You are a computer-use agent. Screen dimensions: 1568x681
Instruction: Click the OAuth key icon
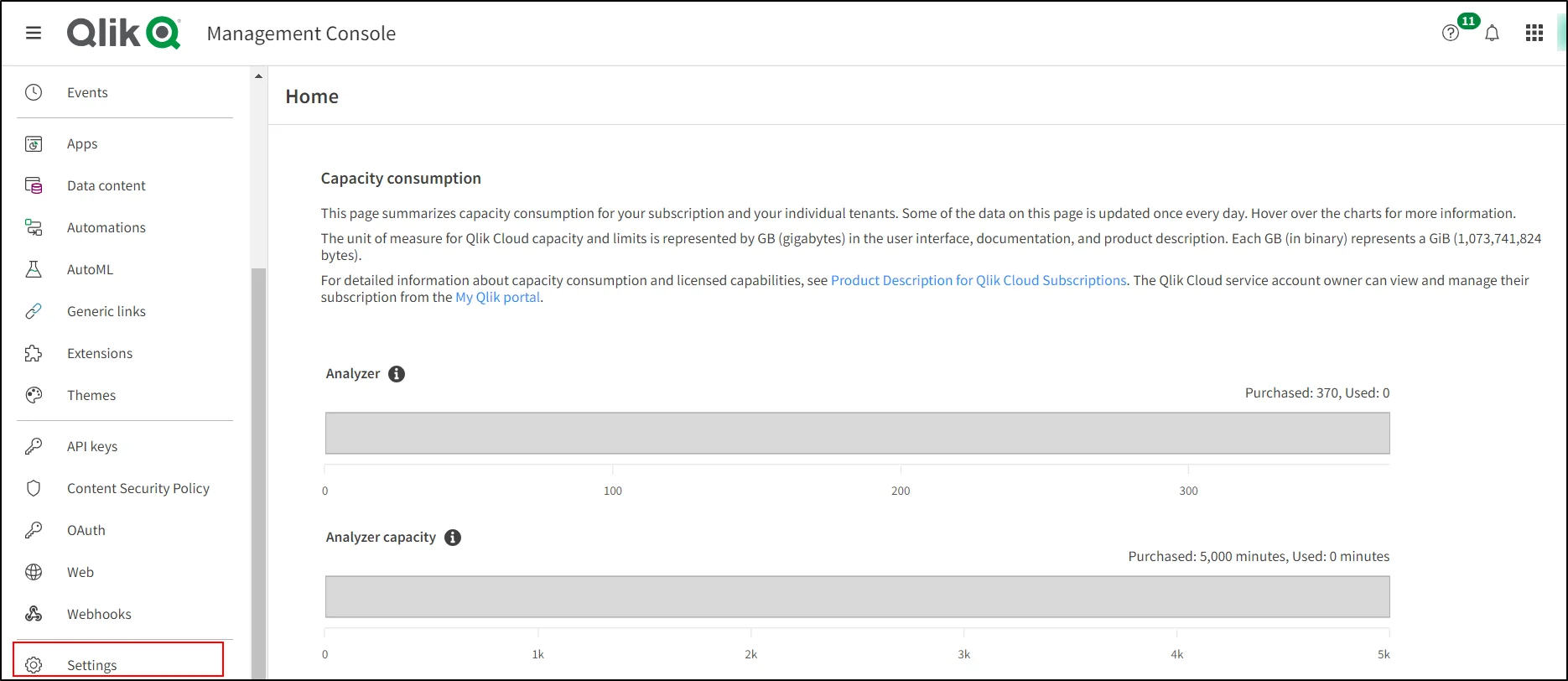coord(34,530)
